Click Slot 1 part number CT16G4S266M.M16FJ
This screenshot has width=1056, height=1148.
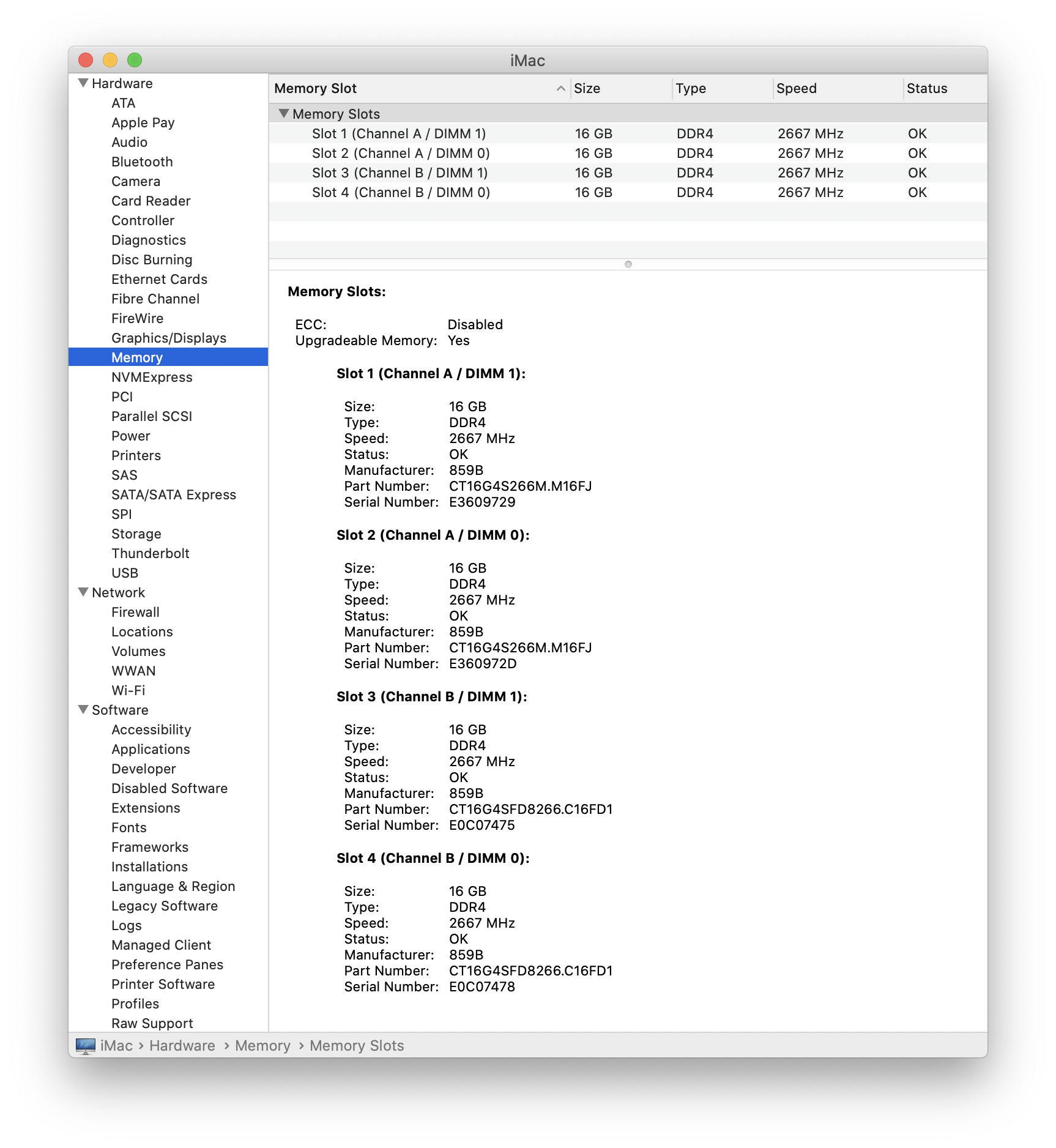point(521,486)
